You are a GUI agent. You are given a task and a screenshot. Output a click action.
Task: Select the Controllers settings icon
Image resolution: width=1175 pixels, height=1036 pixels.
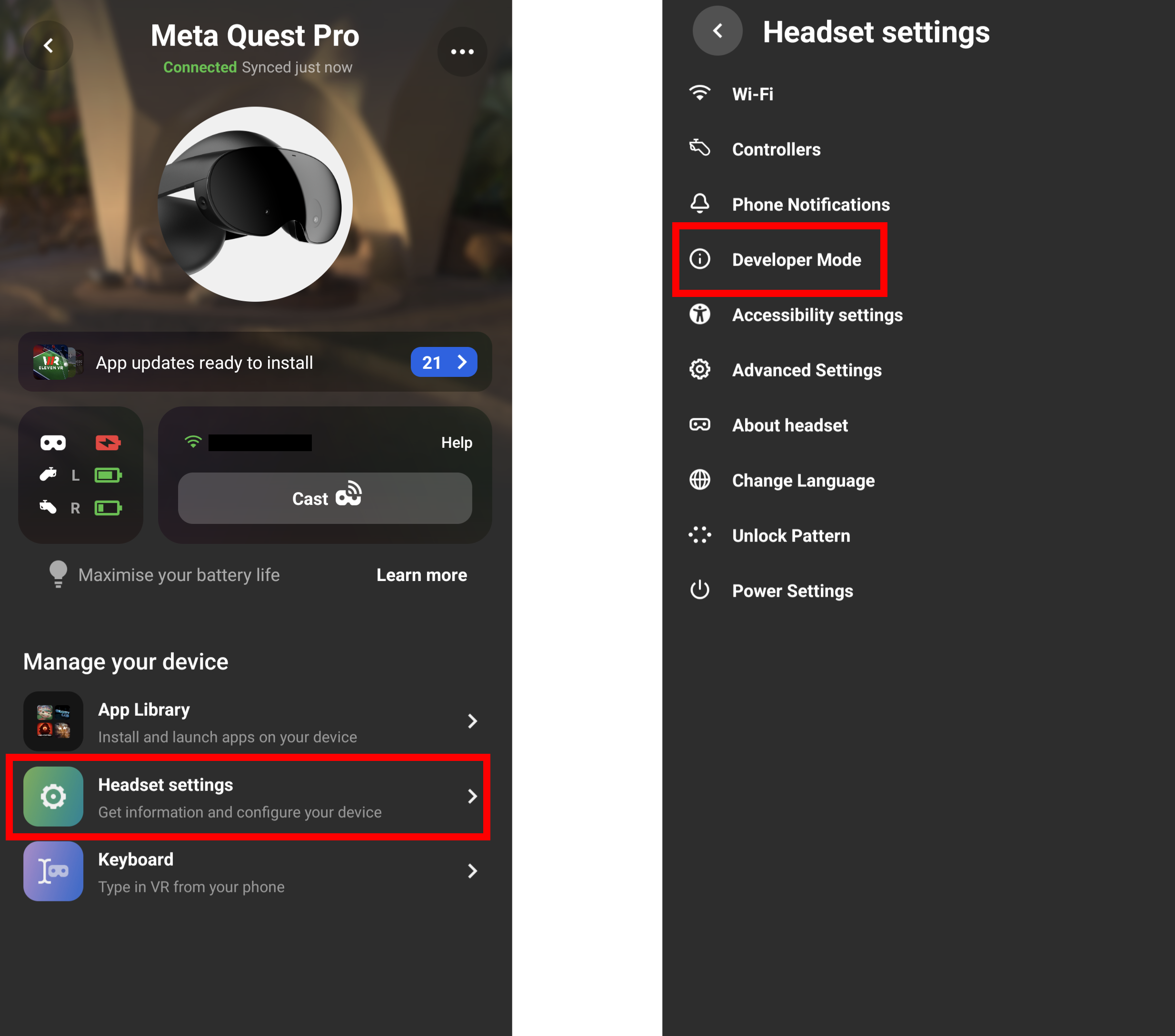pyautogui.click(x=699, y=149)
